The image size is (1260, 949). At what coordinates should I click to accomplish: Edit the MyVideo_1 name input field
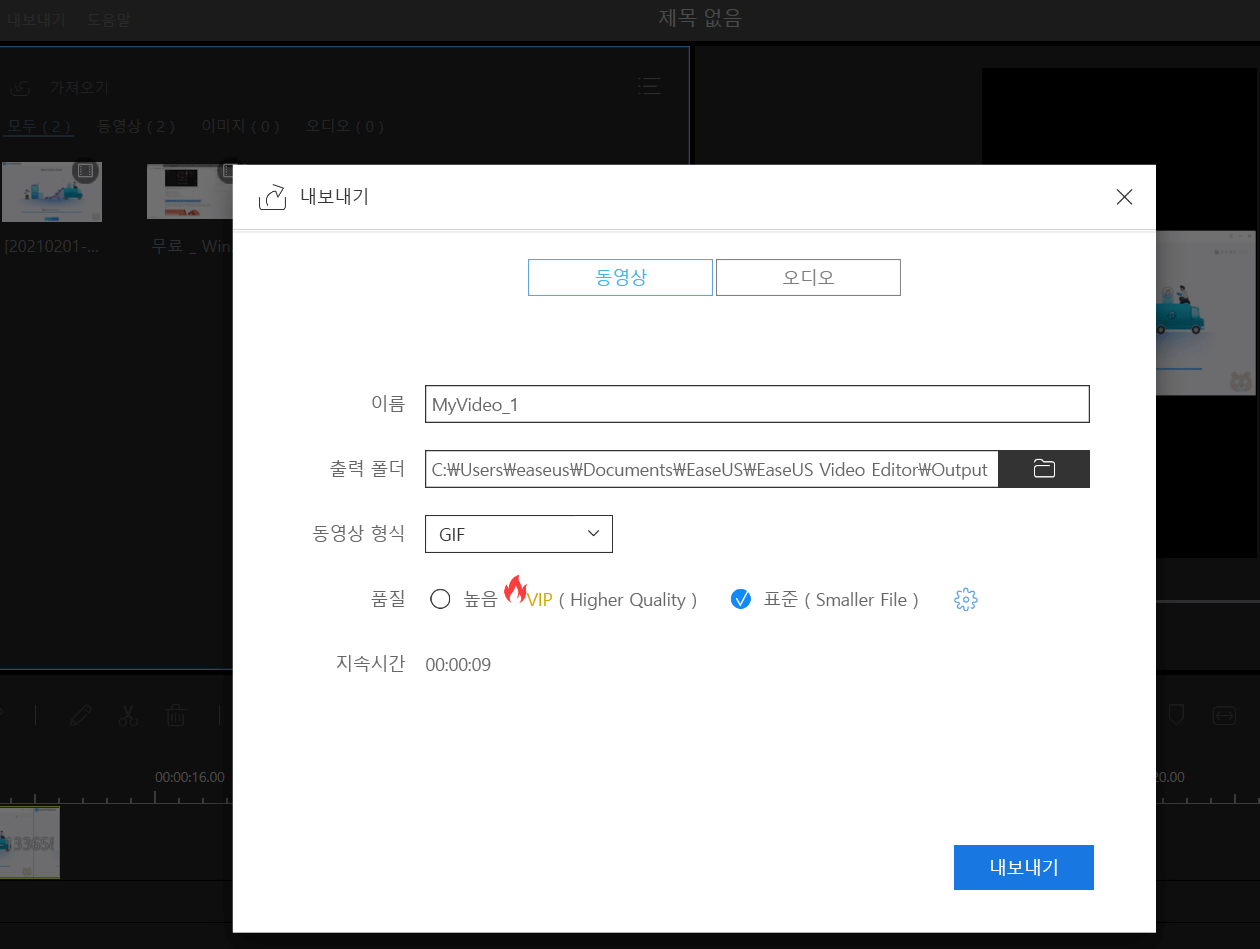[757, 403]
